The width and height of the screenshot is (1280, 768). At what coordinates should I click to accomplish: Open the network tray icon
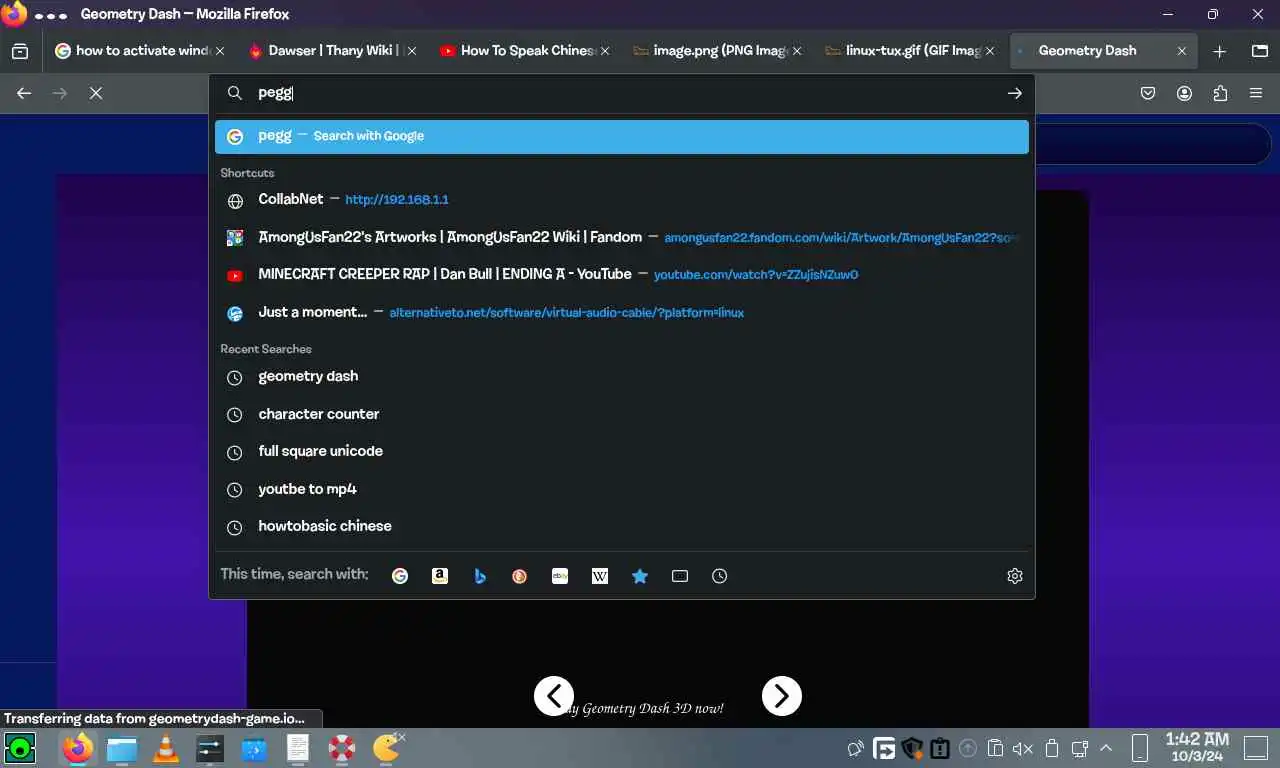pyautogui.click(x=1079, y=748)
